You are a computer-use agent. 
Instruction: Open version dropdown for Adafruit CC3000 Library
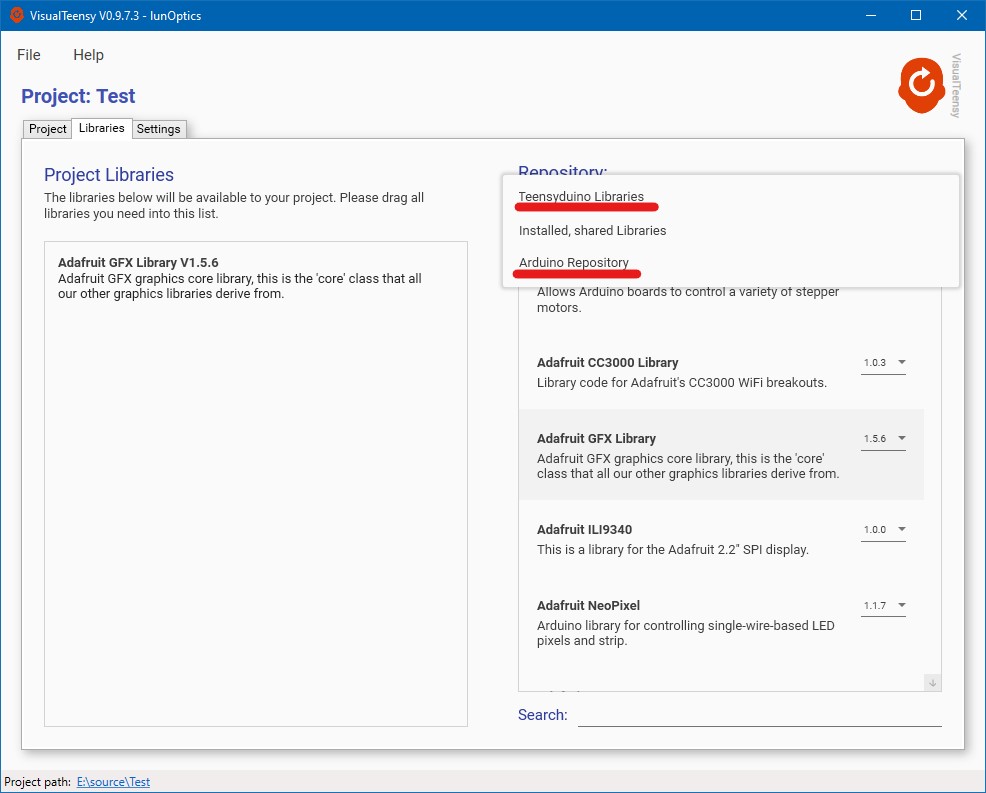pyautogui.click(x=884, y=363)
